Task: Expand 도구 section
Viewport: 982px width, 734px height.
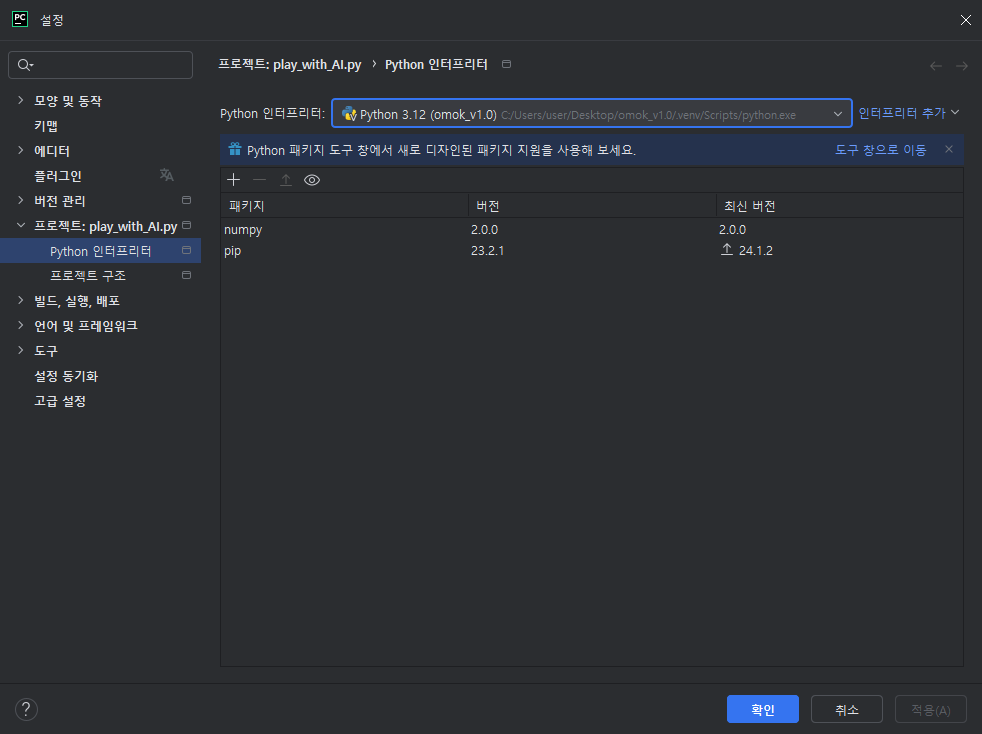Action: 21,350
